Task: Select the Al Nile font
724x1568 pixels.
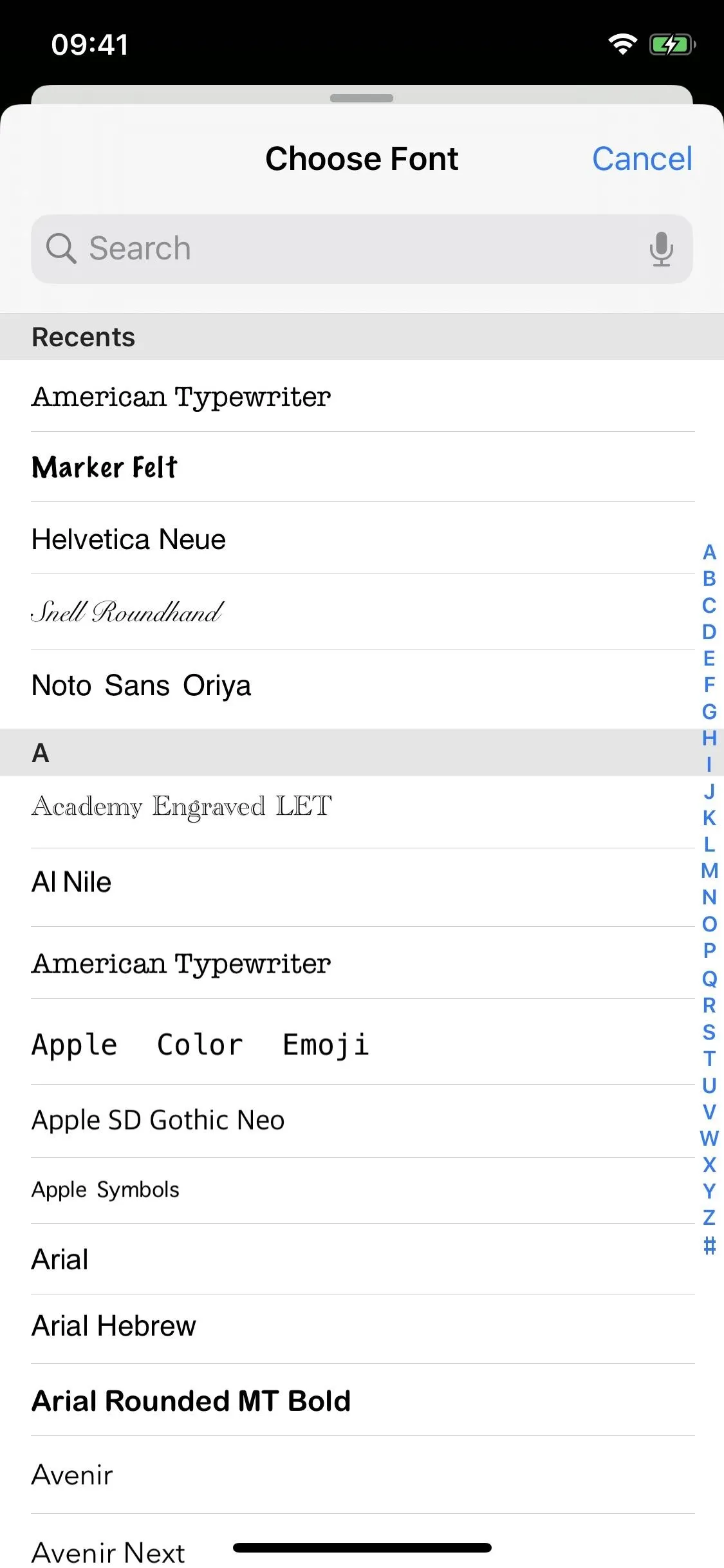Action: [71, 882]
